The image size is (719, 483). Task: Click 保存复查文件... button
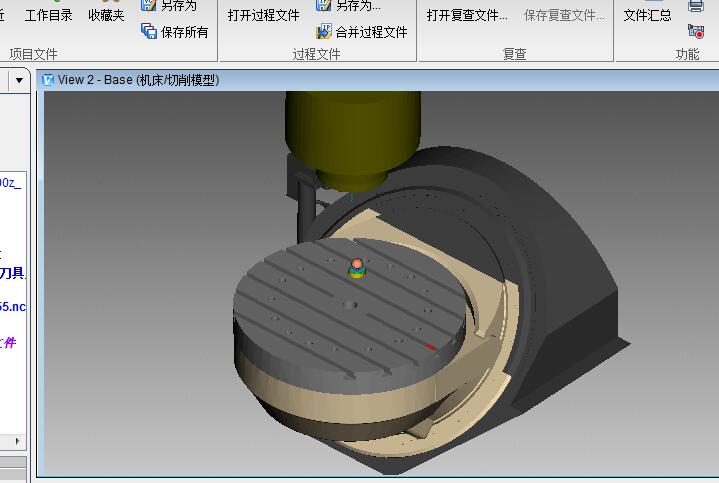pyautogui.click(x=564, y=15)
